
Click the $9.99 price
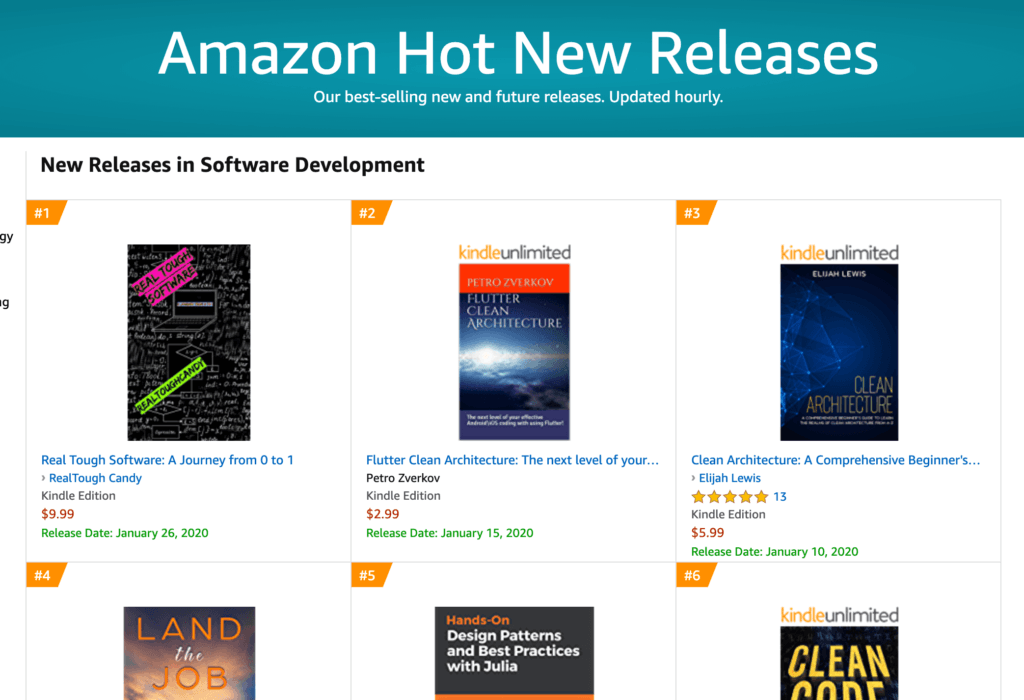point(57,514)
